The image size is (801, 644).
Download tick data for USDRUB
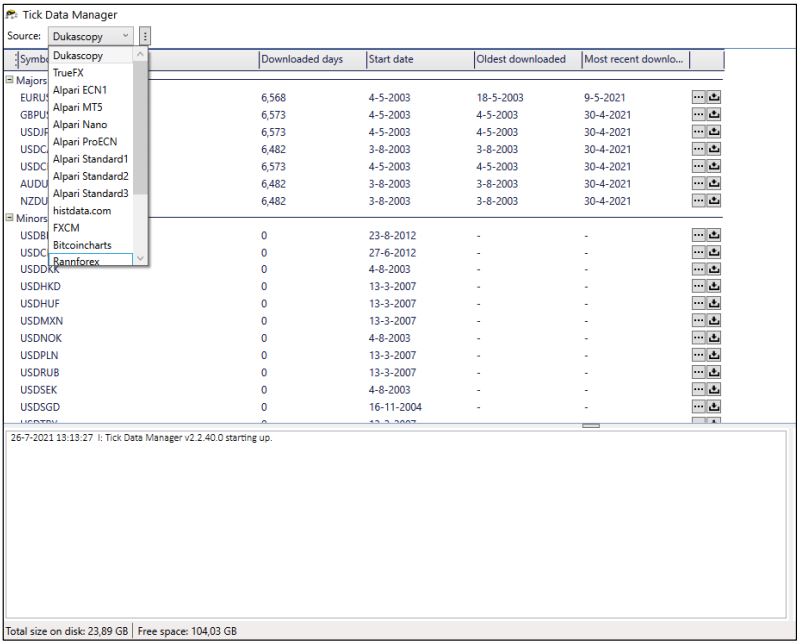pyautogui.click(x=714, y=372)
